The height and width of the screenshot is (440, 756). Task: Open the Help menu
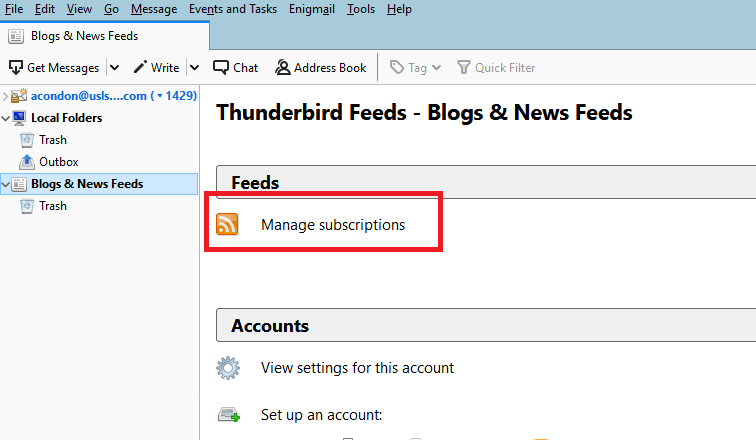click(x=399, y=9)
